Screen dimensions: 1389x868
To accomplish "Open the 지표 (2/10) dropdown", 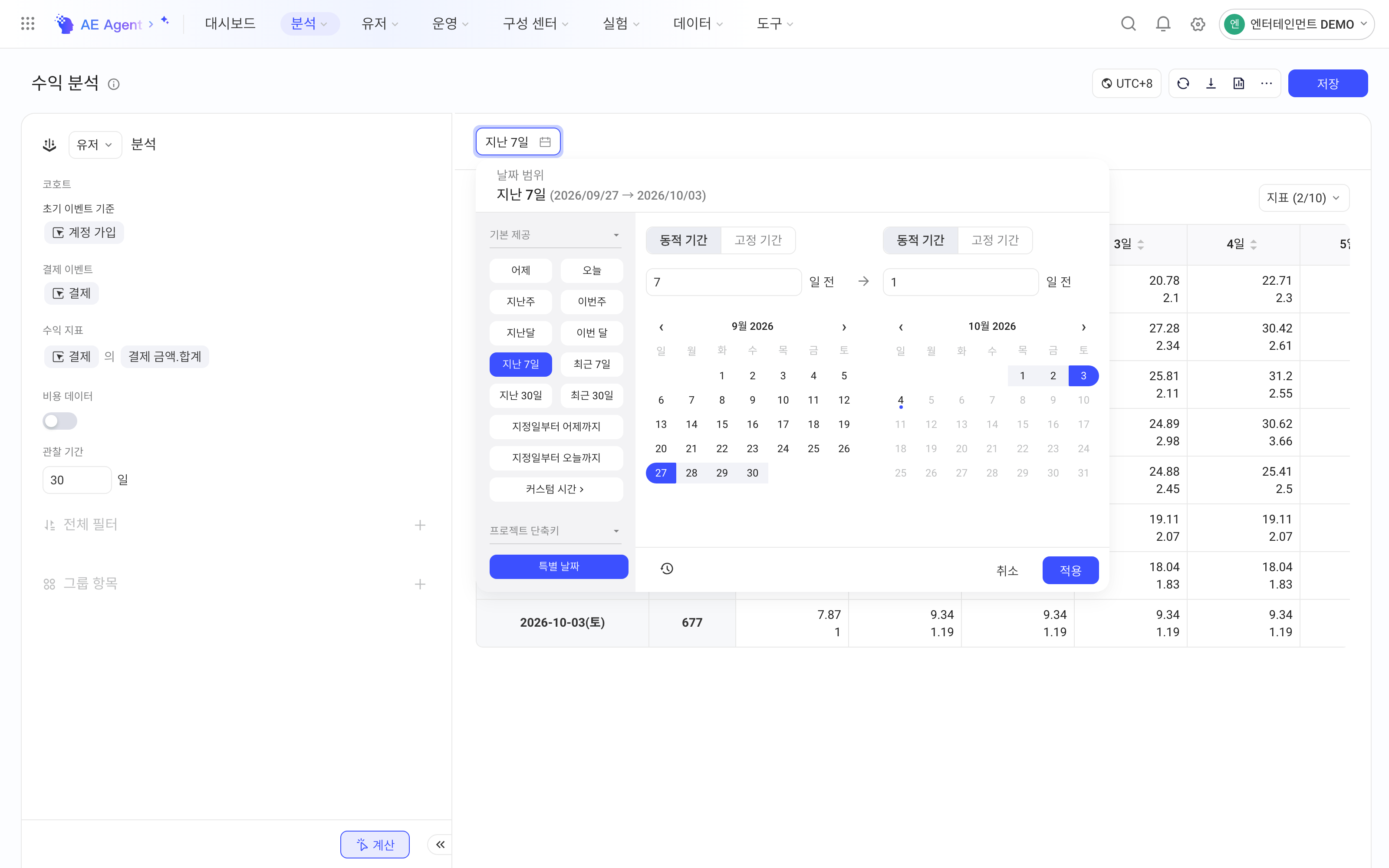I will [1303, 197].
